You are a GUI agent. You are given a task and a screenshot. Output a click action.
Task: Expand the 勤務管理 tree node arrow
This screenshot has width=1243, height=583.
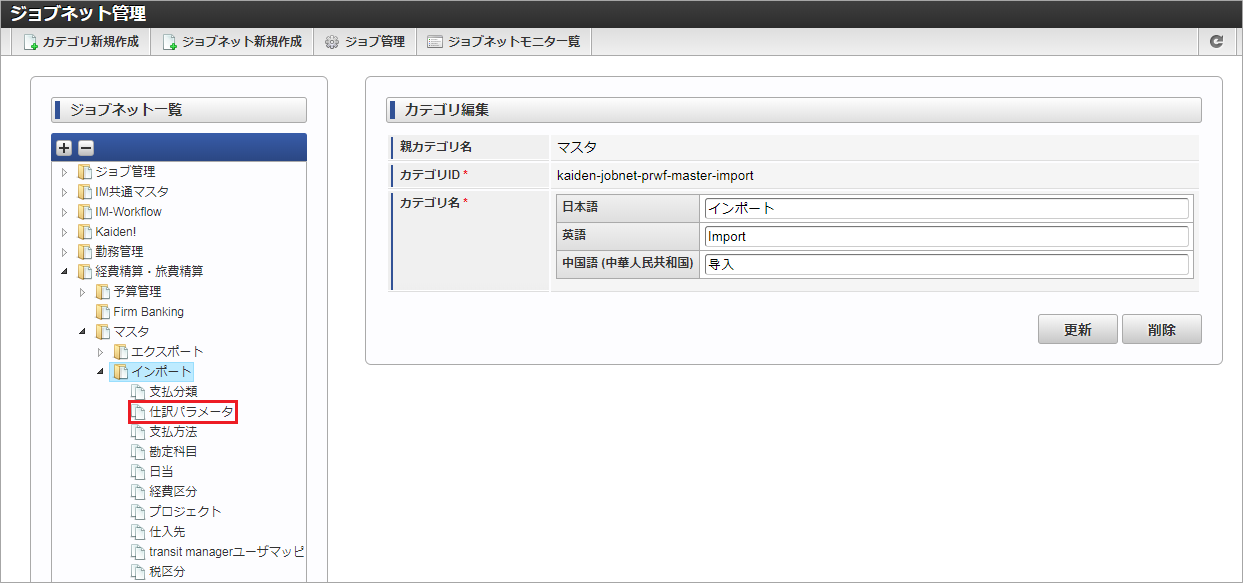pos(65,252)
